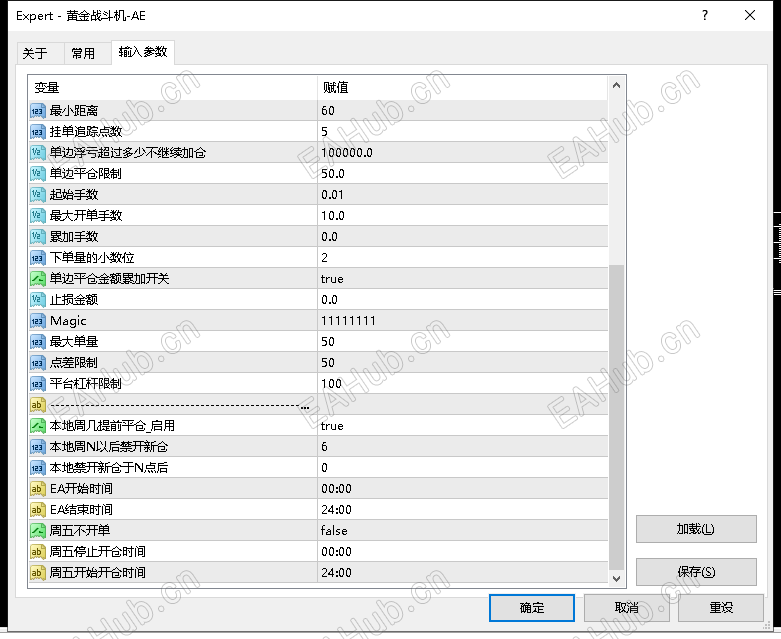Image resolution: width=781 pixels, height=639 pixels.
Task: Confirm with the 确定 button
Action: click(x=531, y=608)
